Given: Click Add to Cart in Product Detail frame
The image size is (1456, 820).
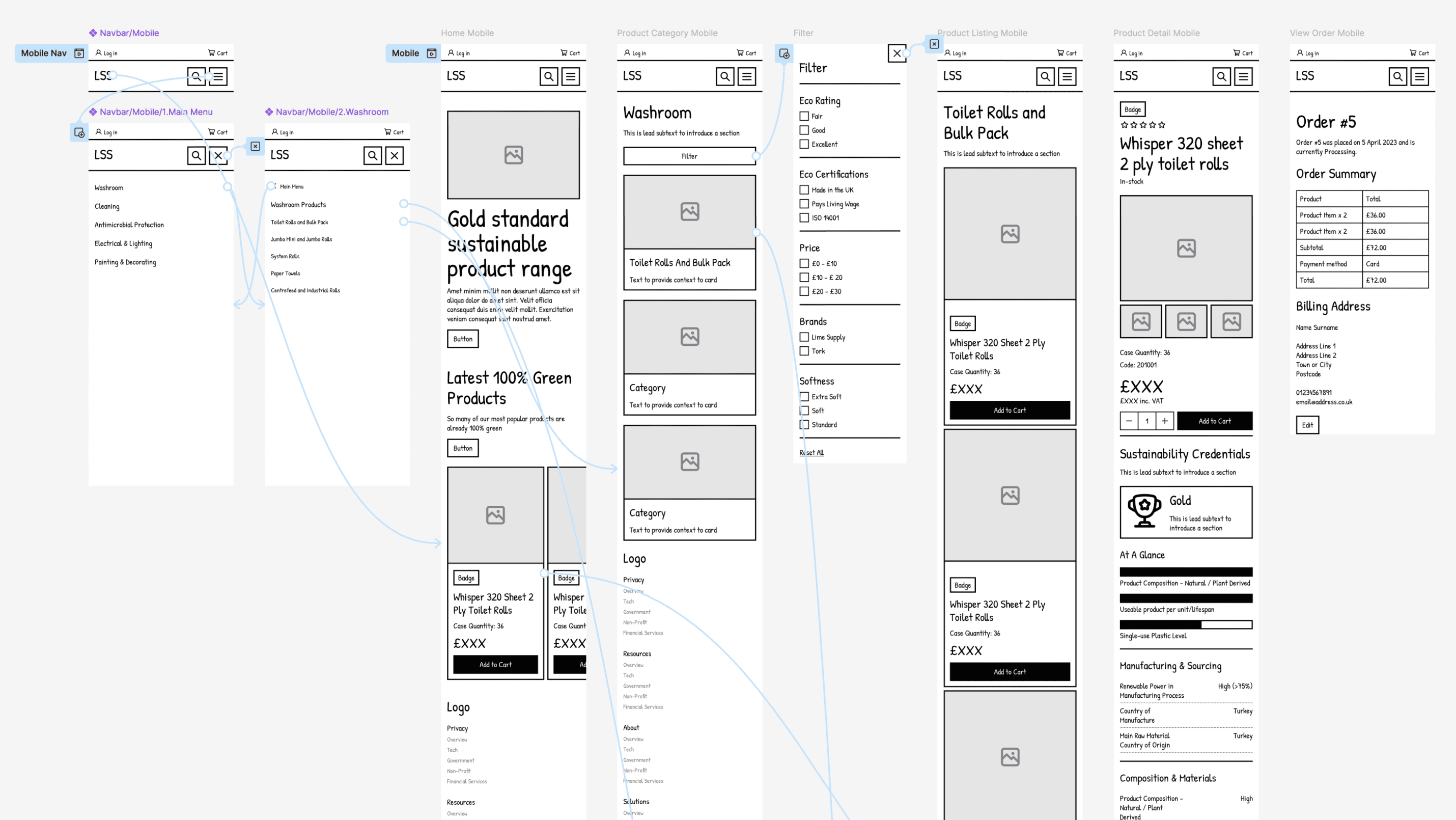Looking at the screenshot, I should [1215, 421].
